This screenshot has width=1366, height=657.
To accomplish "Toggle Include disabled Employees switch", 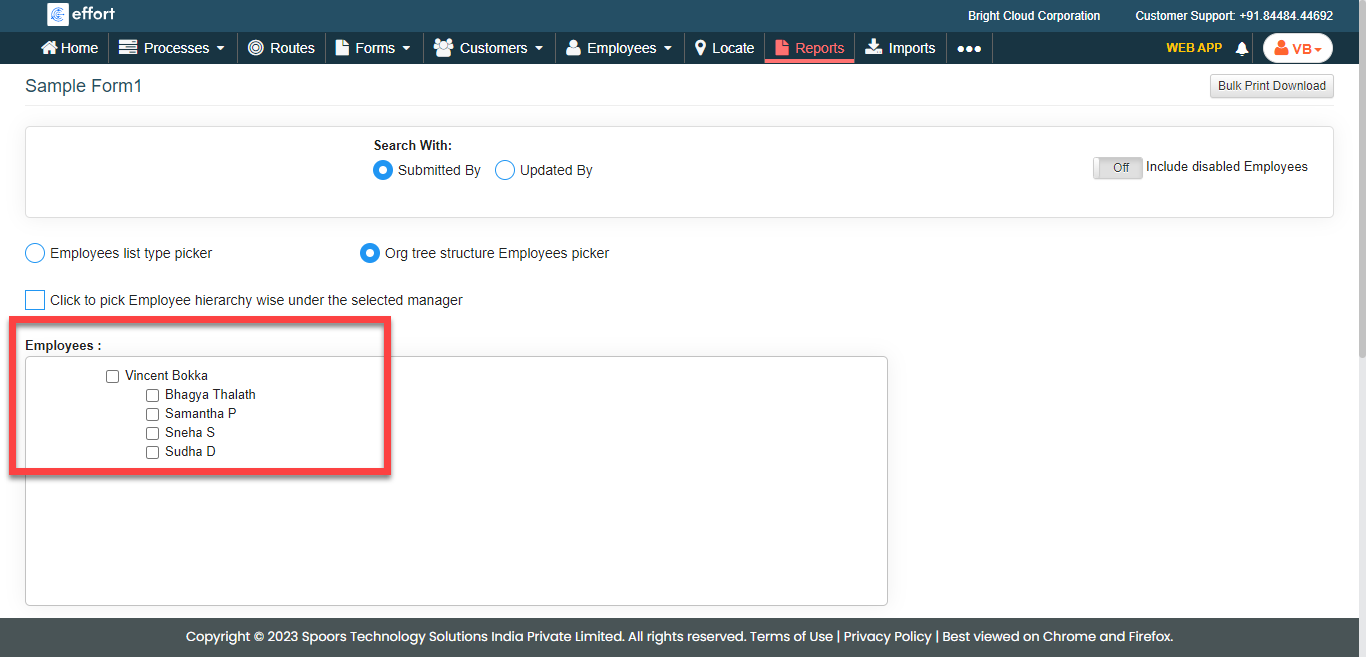I will (1117, 168).
